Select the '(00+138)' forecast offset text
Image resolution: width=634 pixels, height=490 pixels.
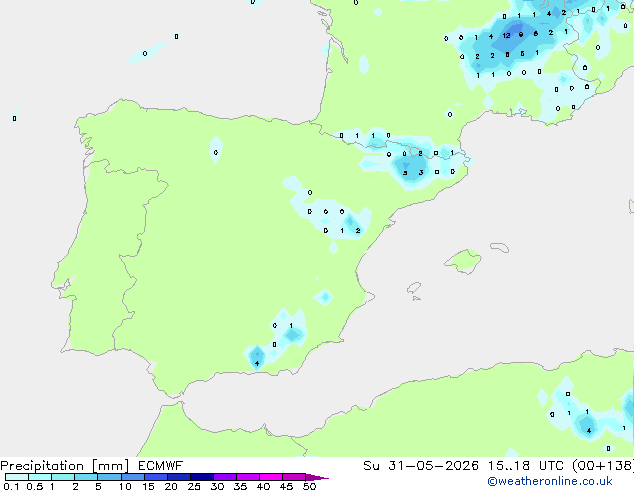(602, 466)
